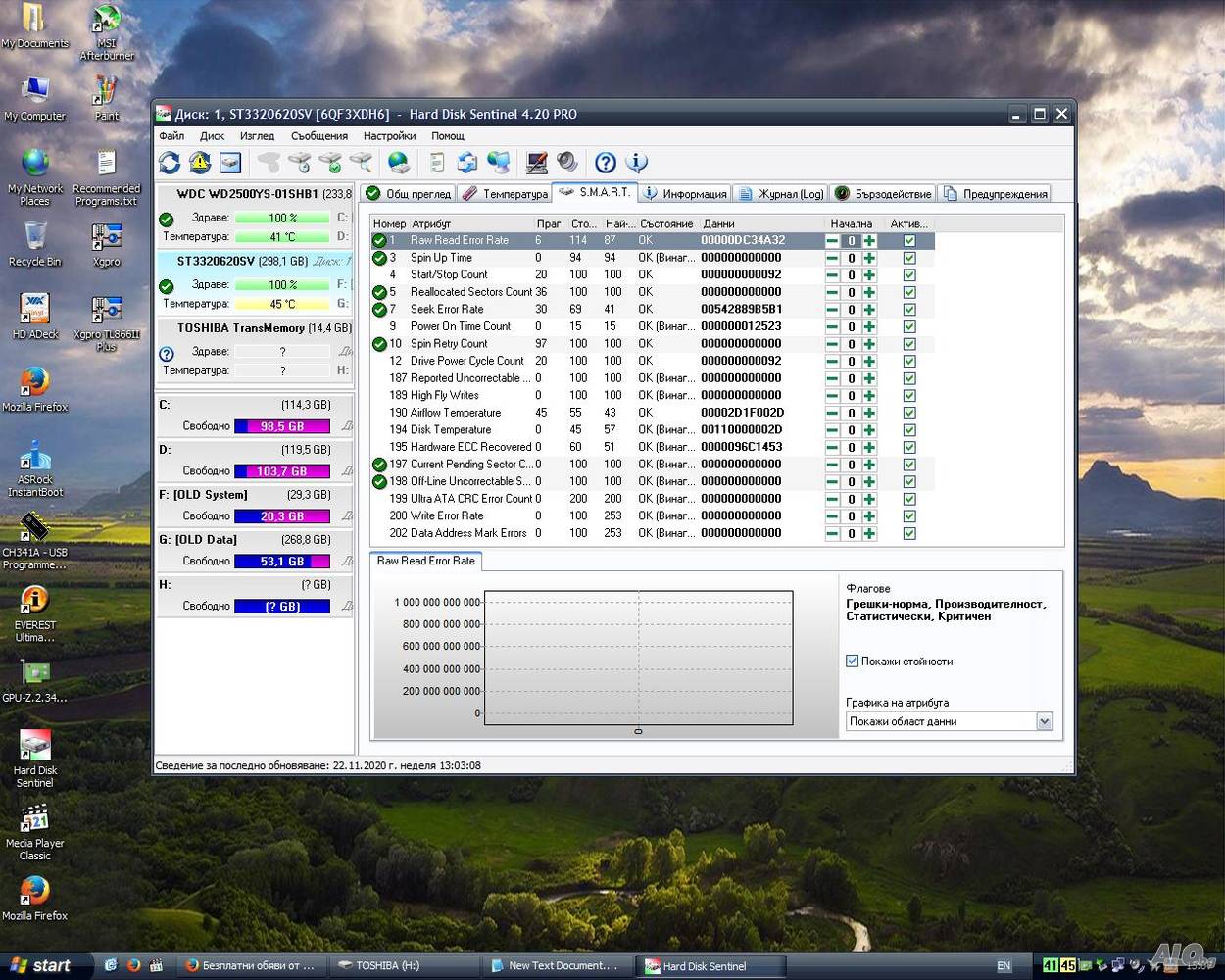Screen dimensions: 1225x980
Task: Switch to TOSHIBA (H:) taskbar window
Action: (404, 965)
